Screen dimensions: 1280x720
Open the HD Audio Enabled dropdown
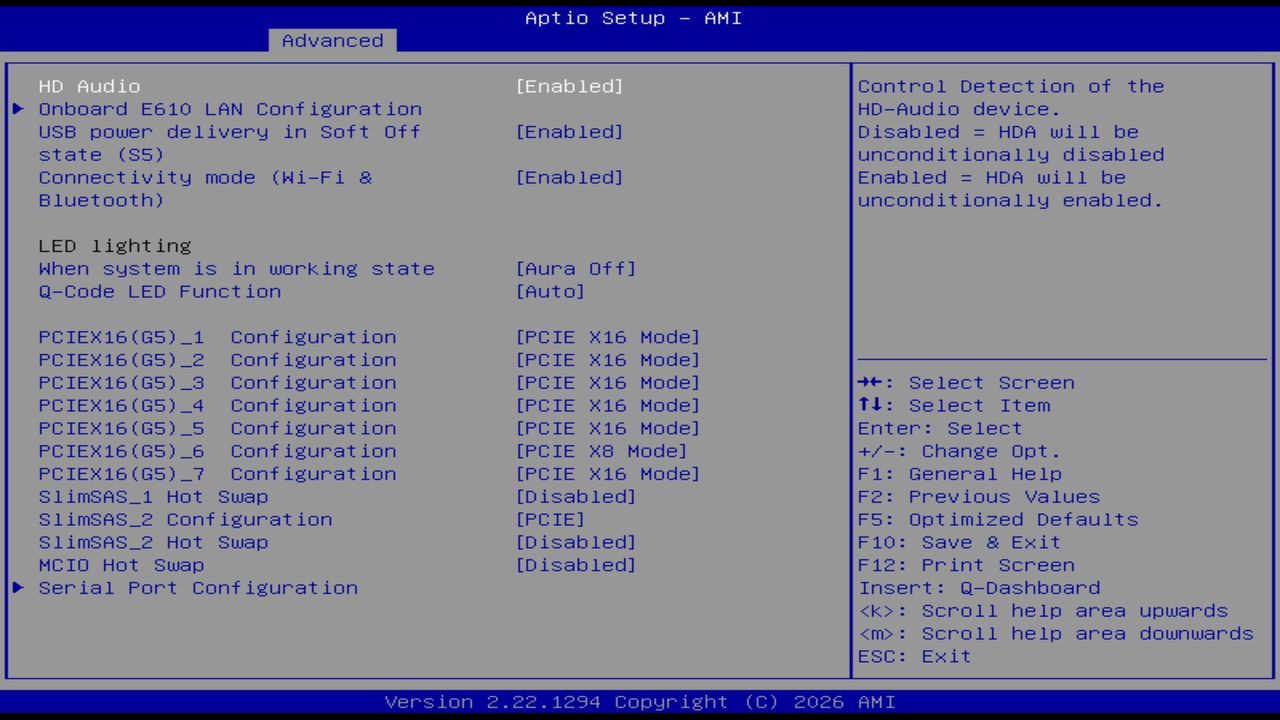click(x=569, y=86)
